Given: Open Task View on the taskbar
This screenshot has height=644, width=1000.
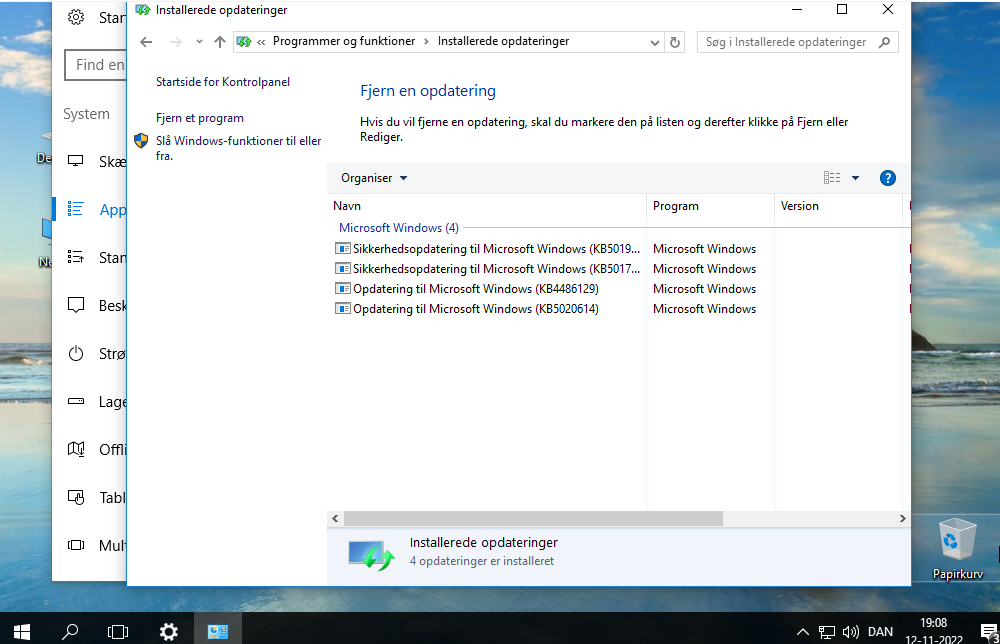Looking at the screenshot, I should coord(118,631).
